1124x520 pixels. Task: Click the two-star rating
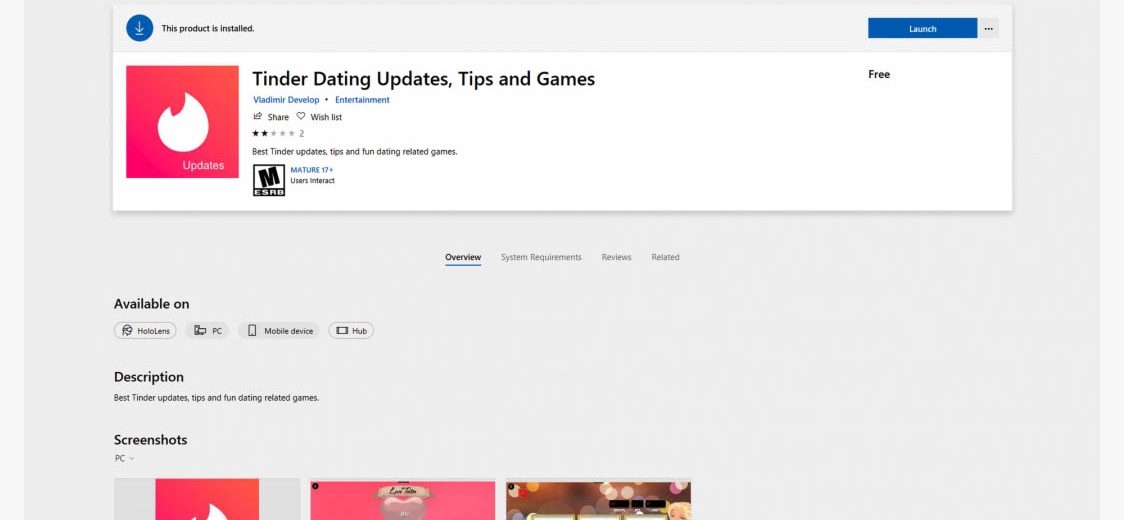click(273, 133)
